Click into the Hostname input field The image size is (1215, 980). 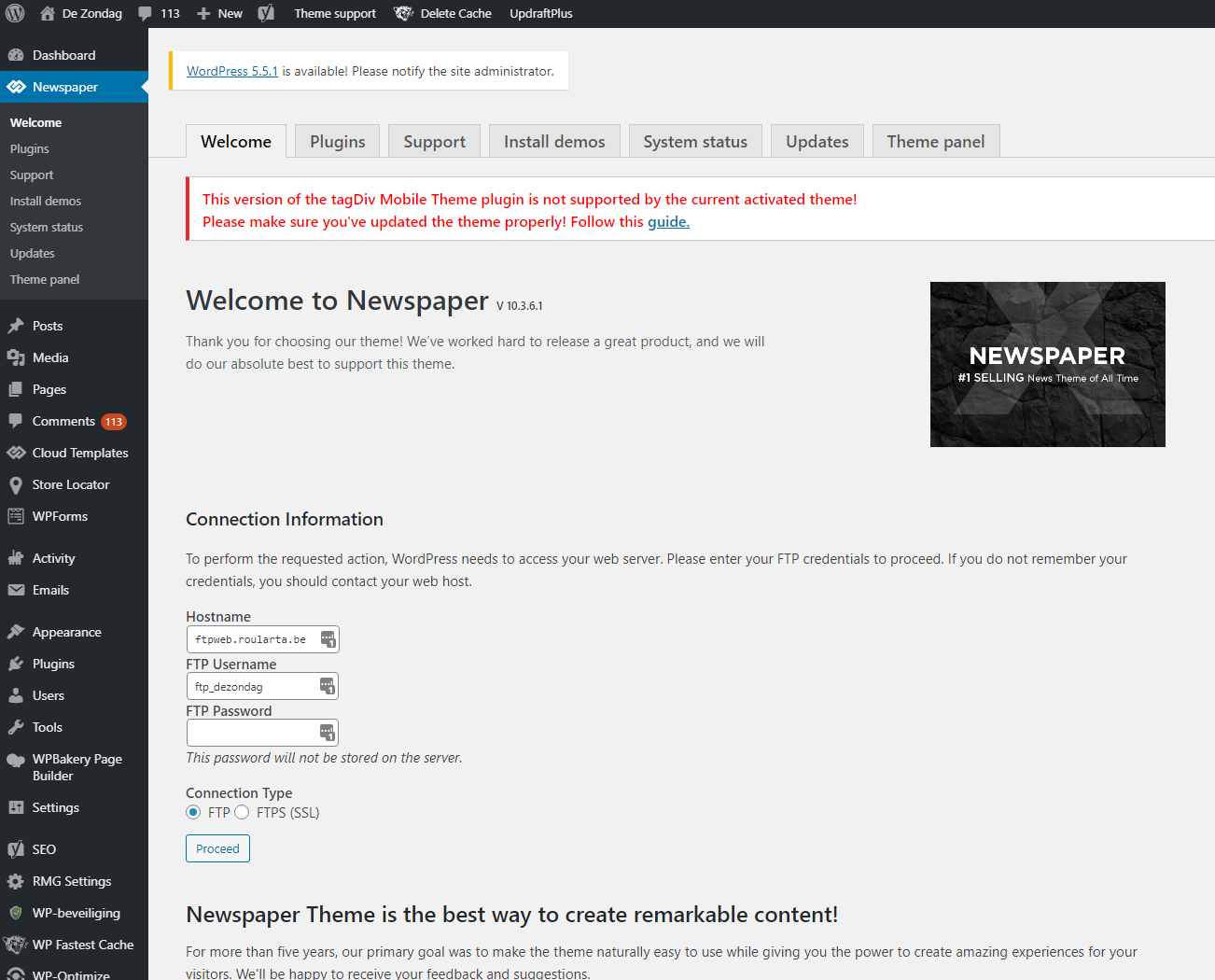pyautogui.click(x=262, y=639)
